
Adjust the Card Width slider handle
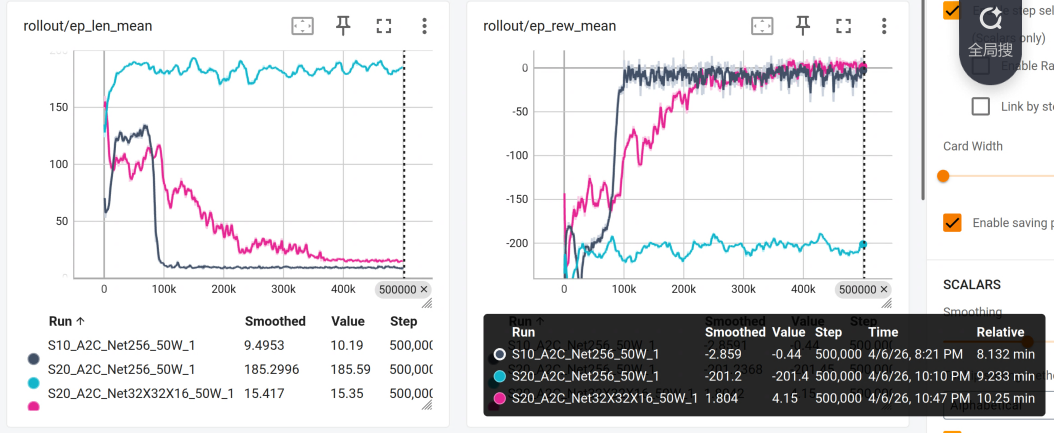click(x=943, y=176)
